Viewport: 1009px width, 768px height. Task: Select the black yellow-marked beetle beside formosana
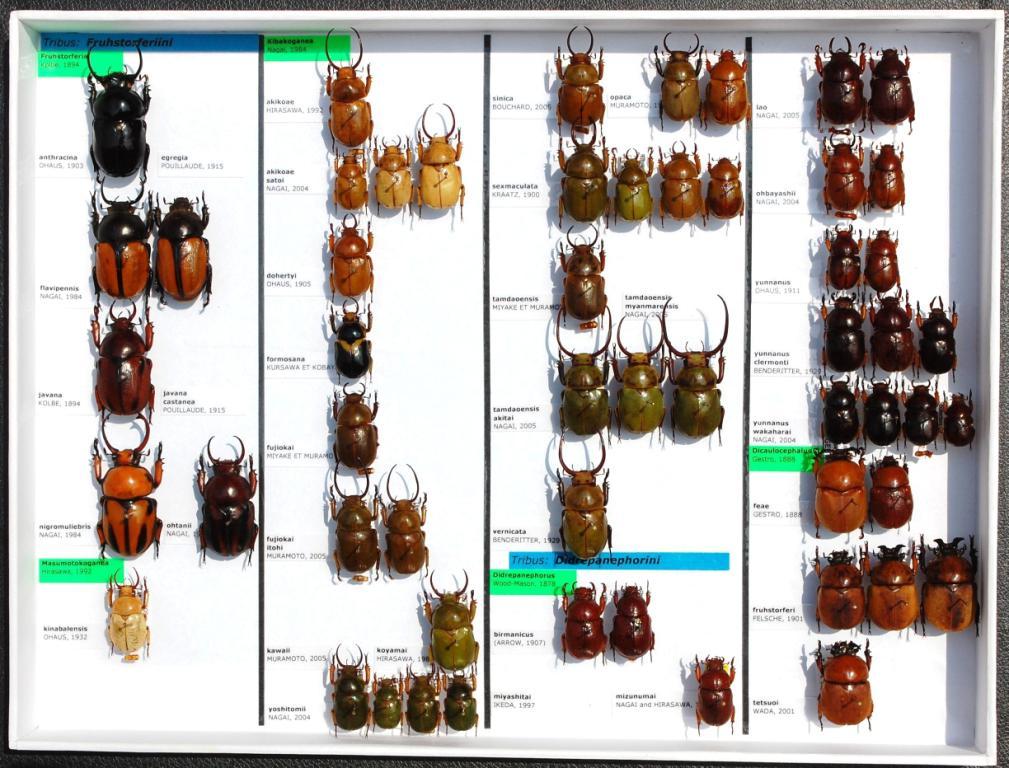(352, 343)
